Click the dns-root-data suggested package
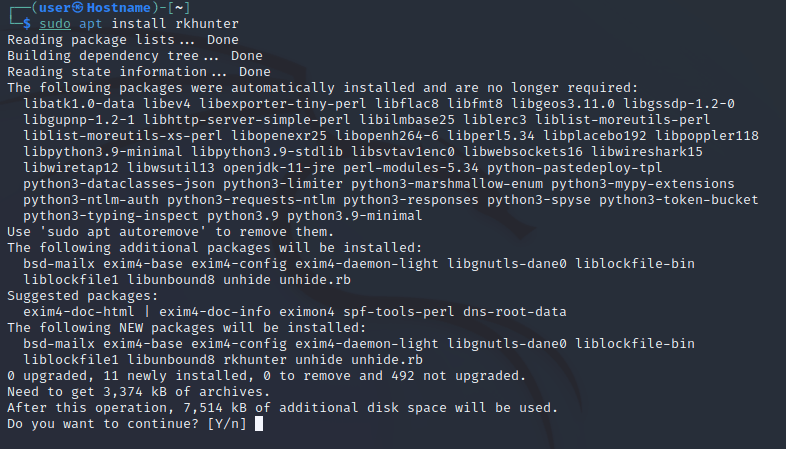The height and width of the screenshot is (449, 786). pyautogui.click(x=508, y=312)
